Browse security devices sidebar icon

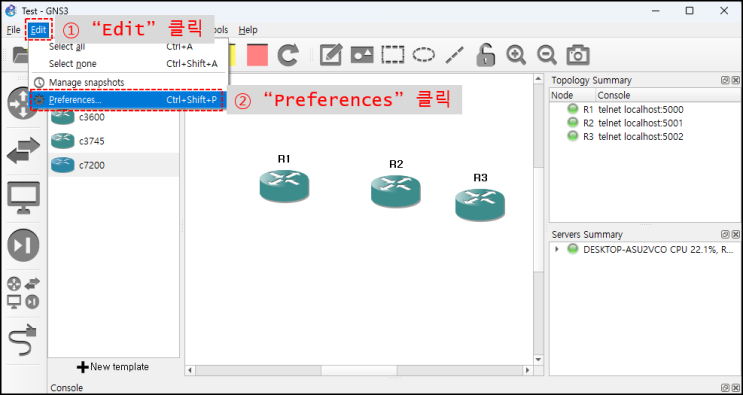click(23, 245)
